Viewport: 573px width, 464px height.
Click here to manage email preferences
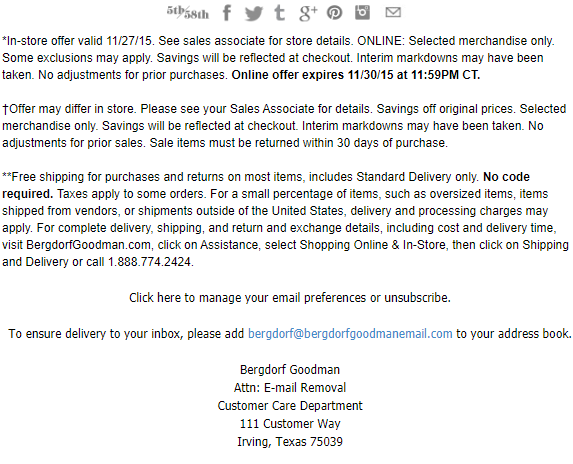coord(290,298)
